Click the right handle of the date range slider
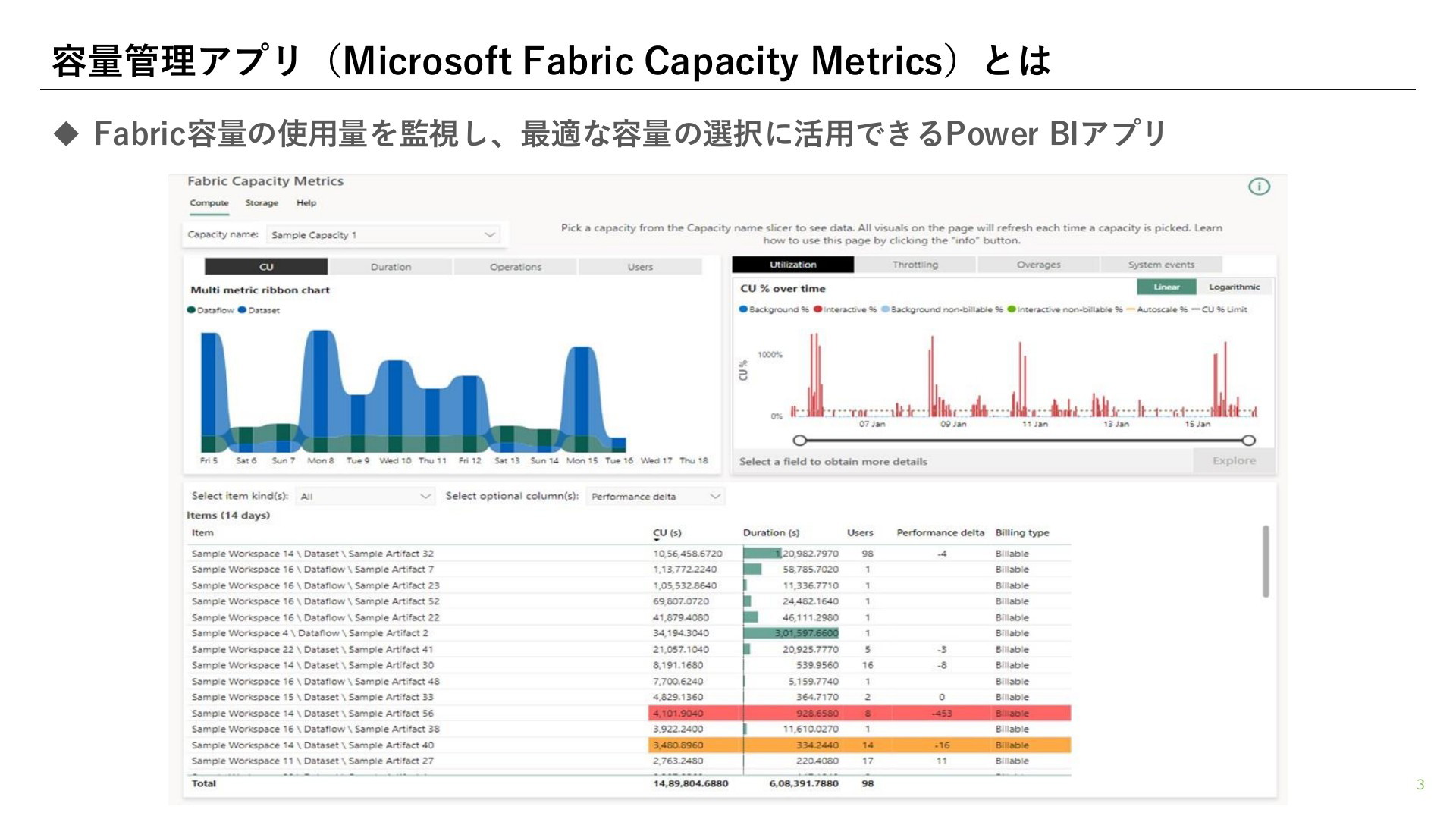1456x819 pixels. pyautogui.click(x=1248, y=441)
